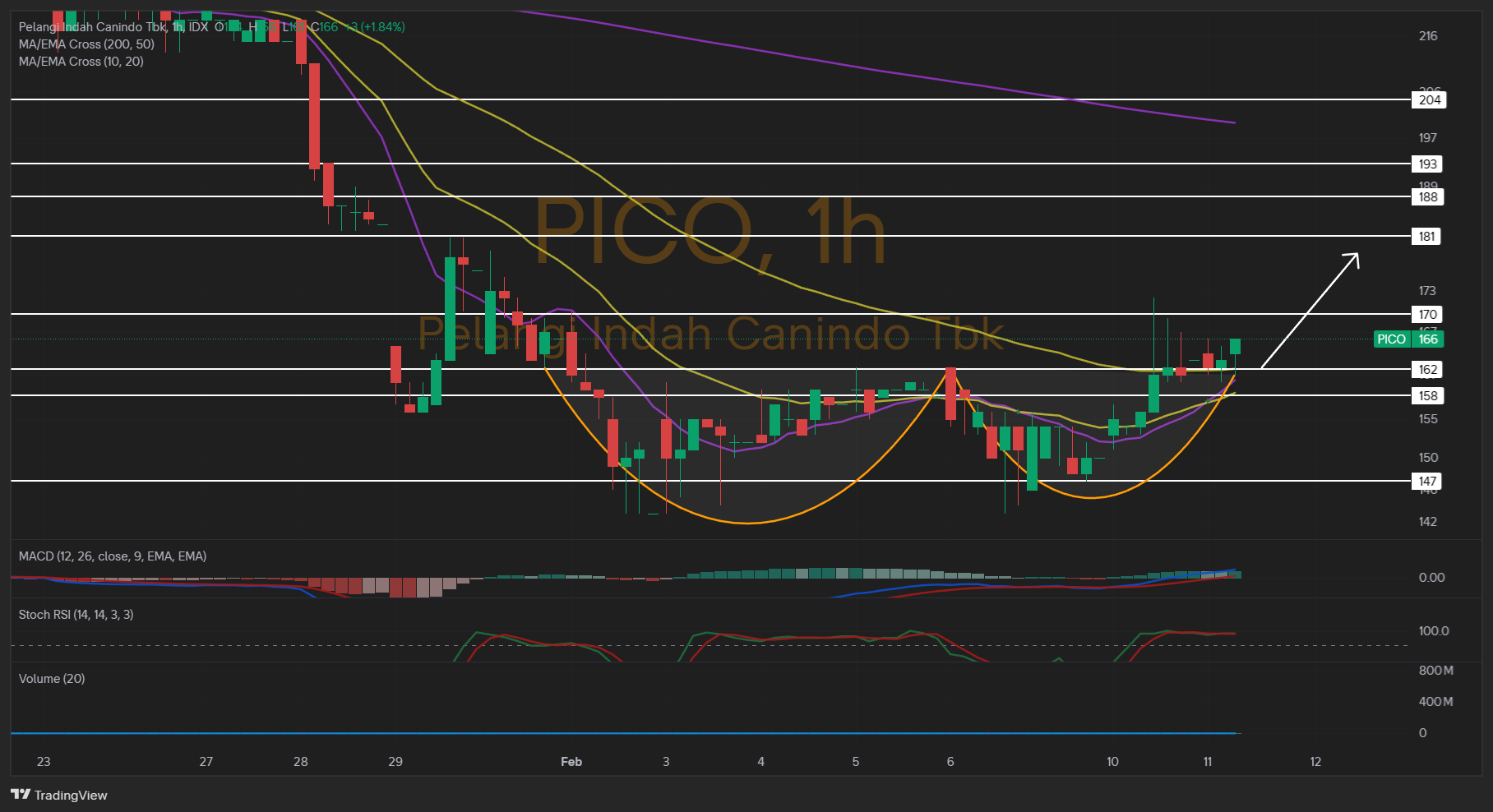Click the 155 value on the price axis
The width and height of the screenshot is (1493, 812).
pyautogui.click(x=1428, y=419)
